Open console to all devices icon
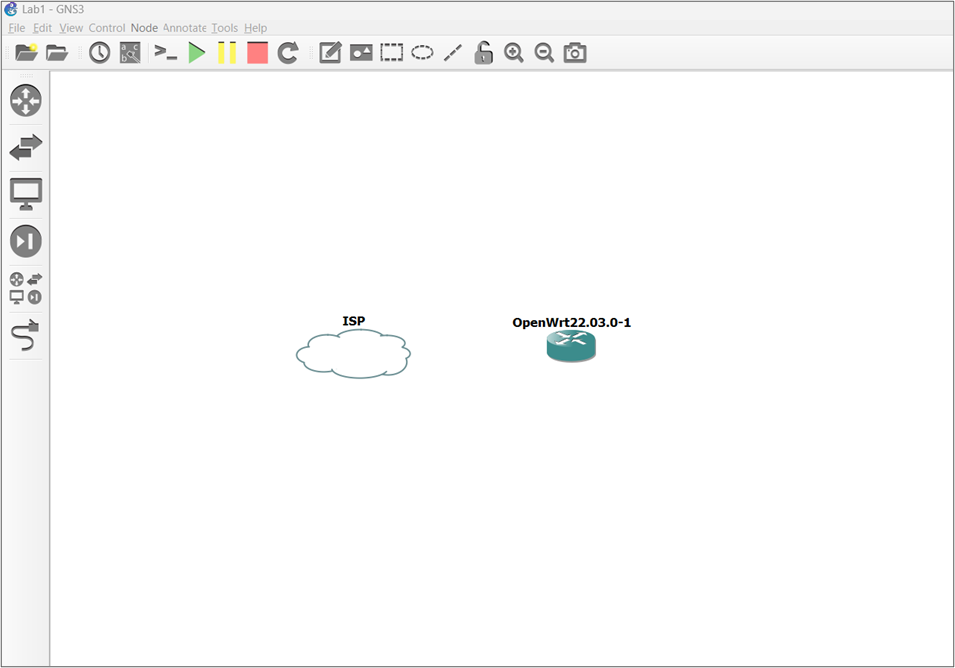This screenshot has width=955, height=668. tap(165, 53)
